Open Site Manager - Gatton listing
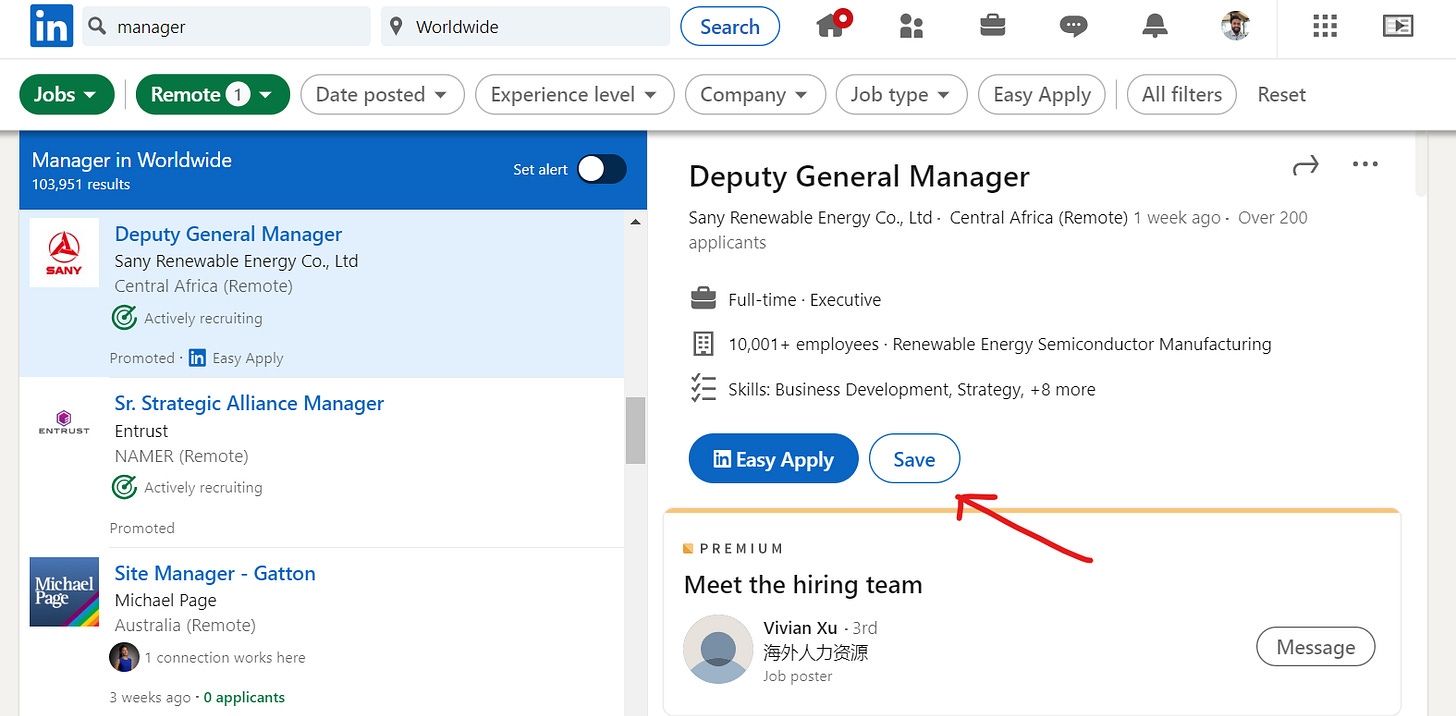Image resolution: width=1456 pixels, height=716 pixels. pyautogui.click(x=215, y=573)
